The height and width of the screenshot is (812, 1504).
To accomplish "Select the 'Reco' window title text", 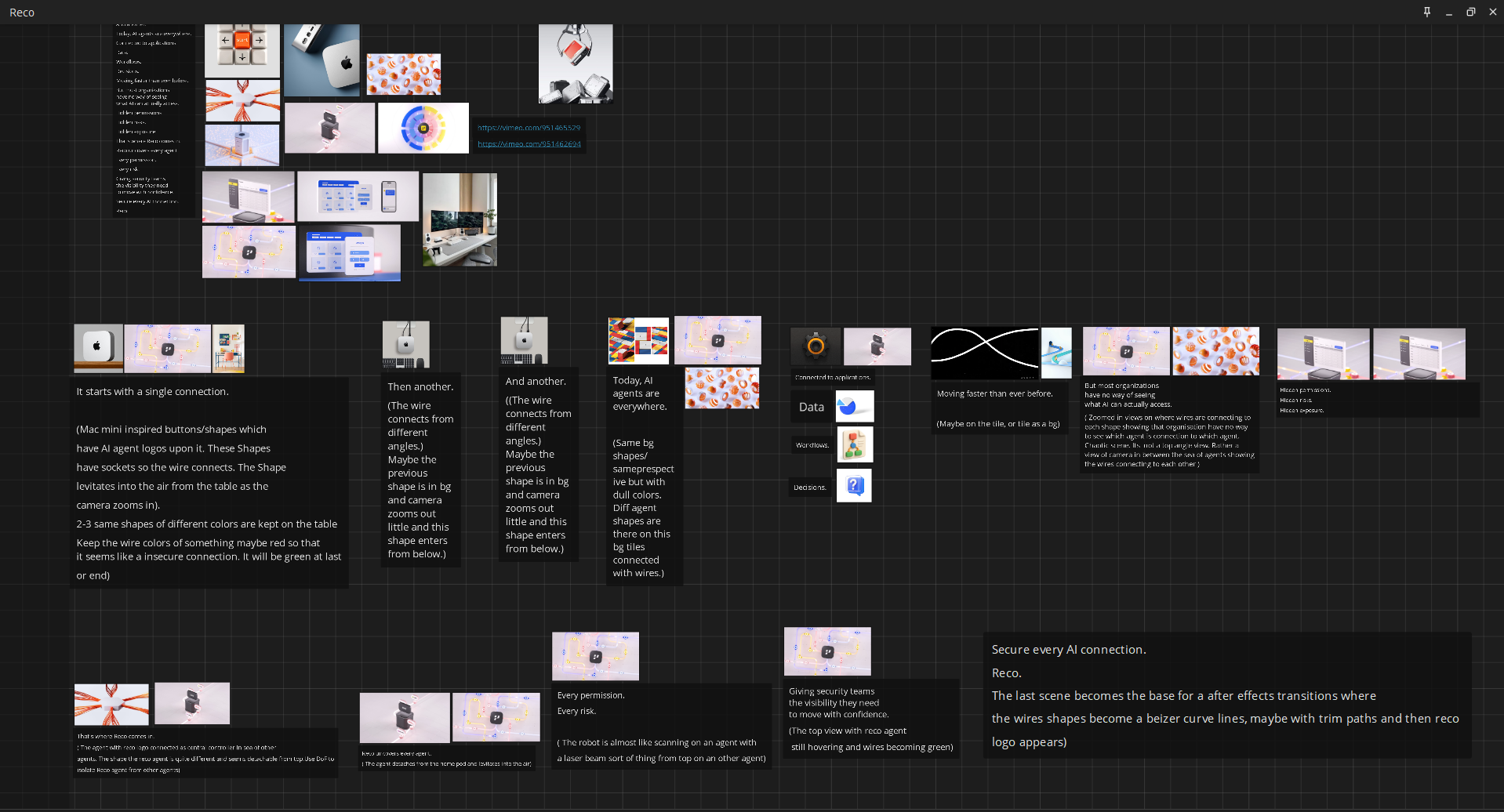I will (x=22, y=13).
